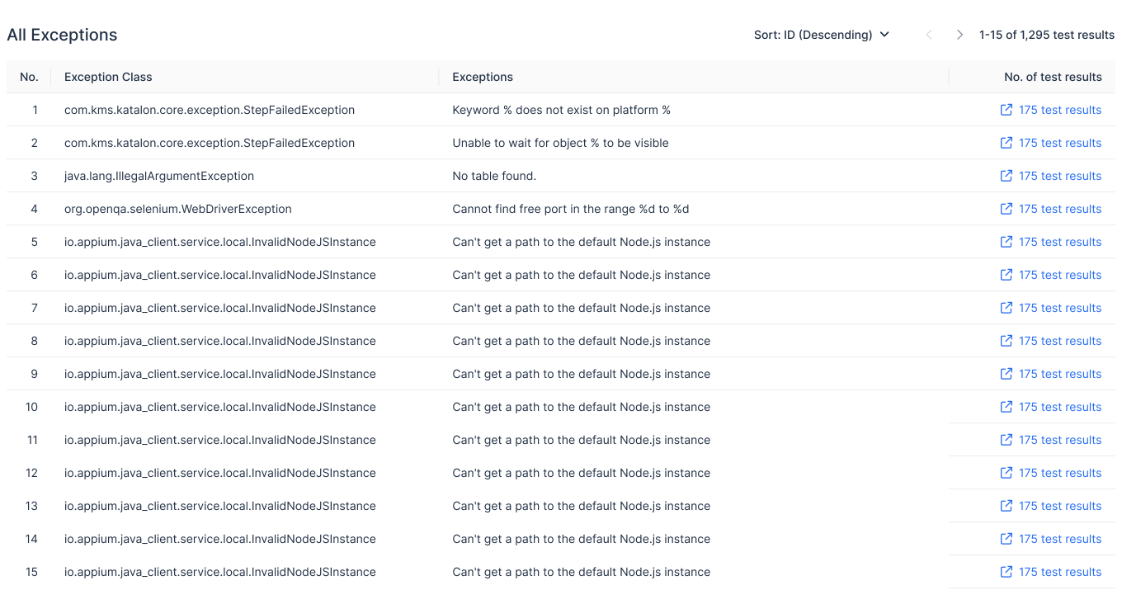Click the Exceptions column header
This screenshot has width=1123, height=590.
pyautogui.click(x=482, y=77)
